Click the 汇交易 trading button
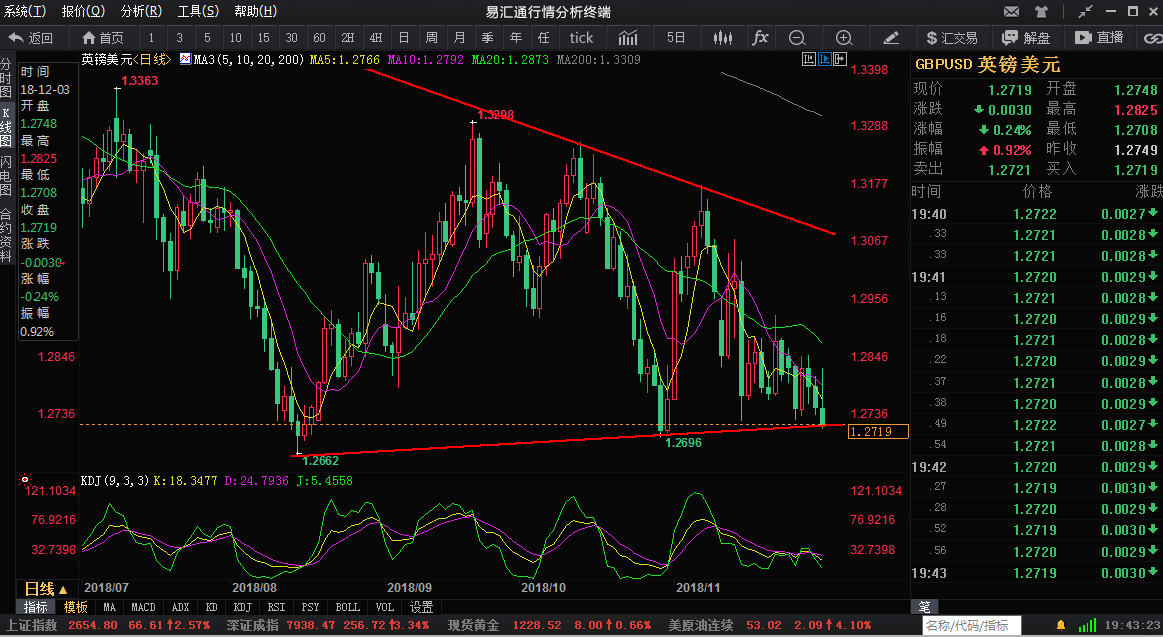Screen dimensions: 1163x637 point(950,38)
